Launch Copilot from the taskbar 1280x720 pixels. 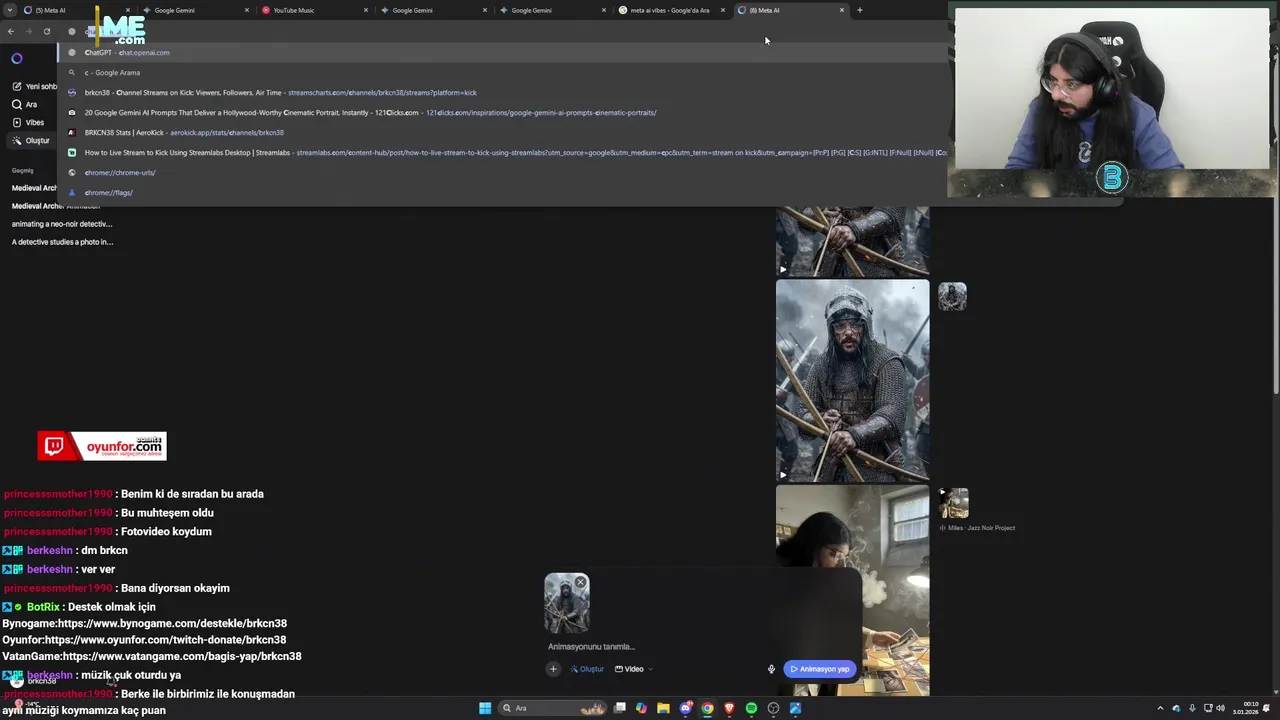pyautogui.click(x=641, y=708)
